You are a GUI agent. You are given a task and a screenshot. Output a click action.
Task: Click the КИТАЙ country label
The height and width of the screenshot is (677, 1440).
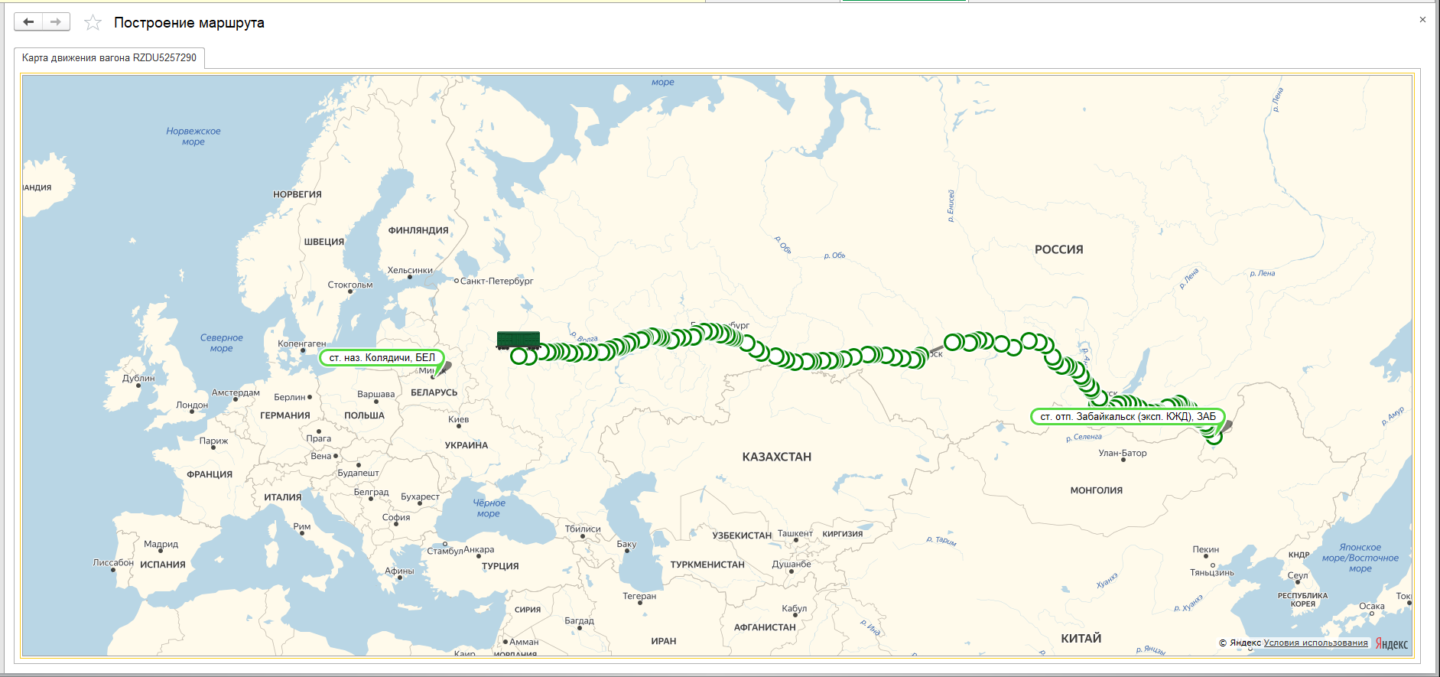pyautogui.click(x=1081, y=638)
